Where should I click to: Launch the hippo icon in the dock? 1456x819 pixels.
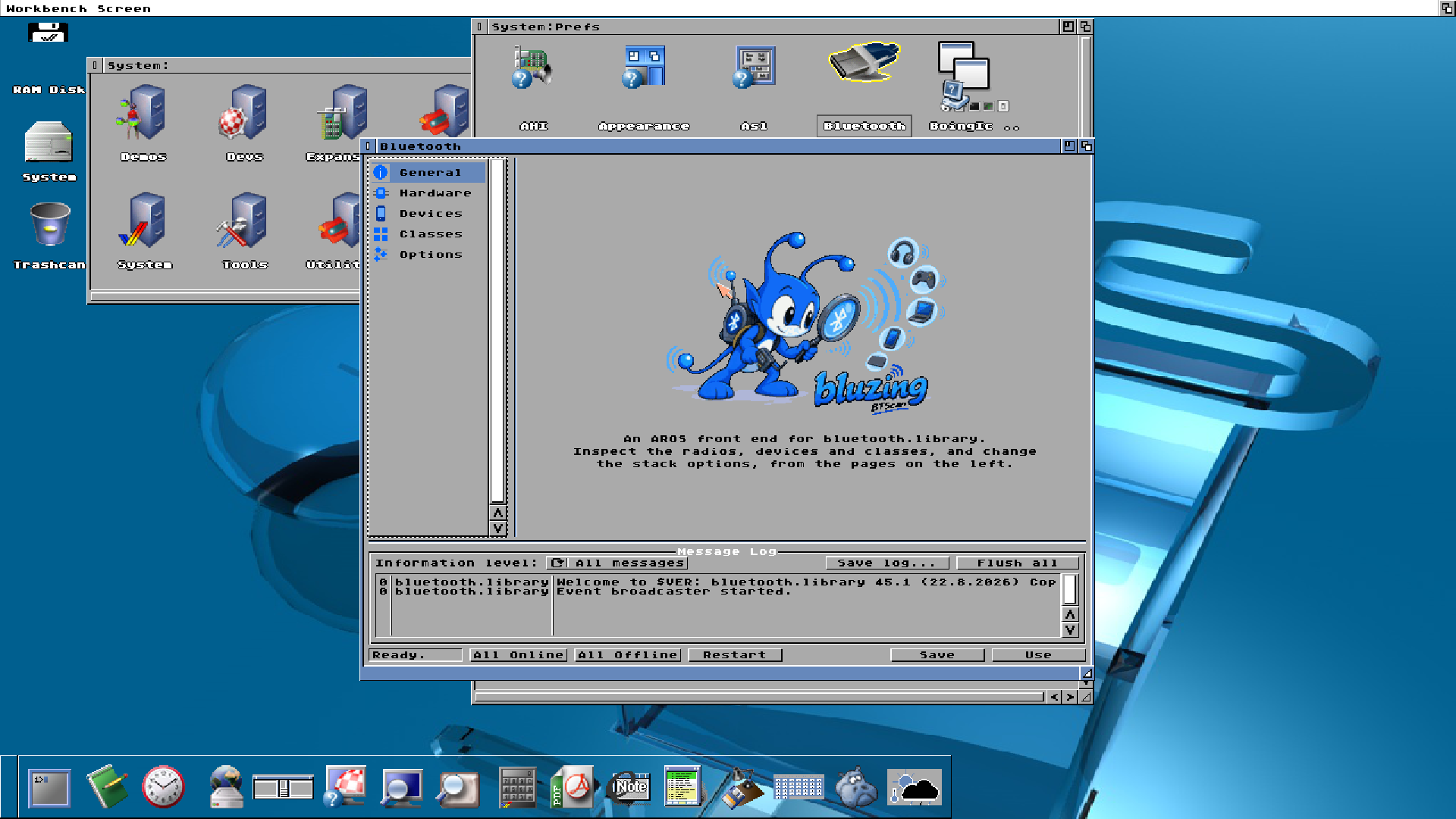pos(856,787)
